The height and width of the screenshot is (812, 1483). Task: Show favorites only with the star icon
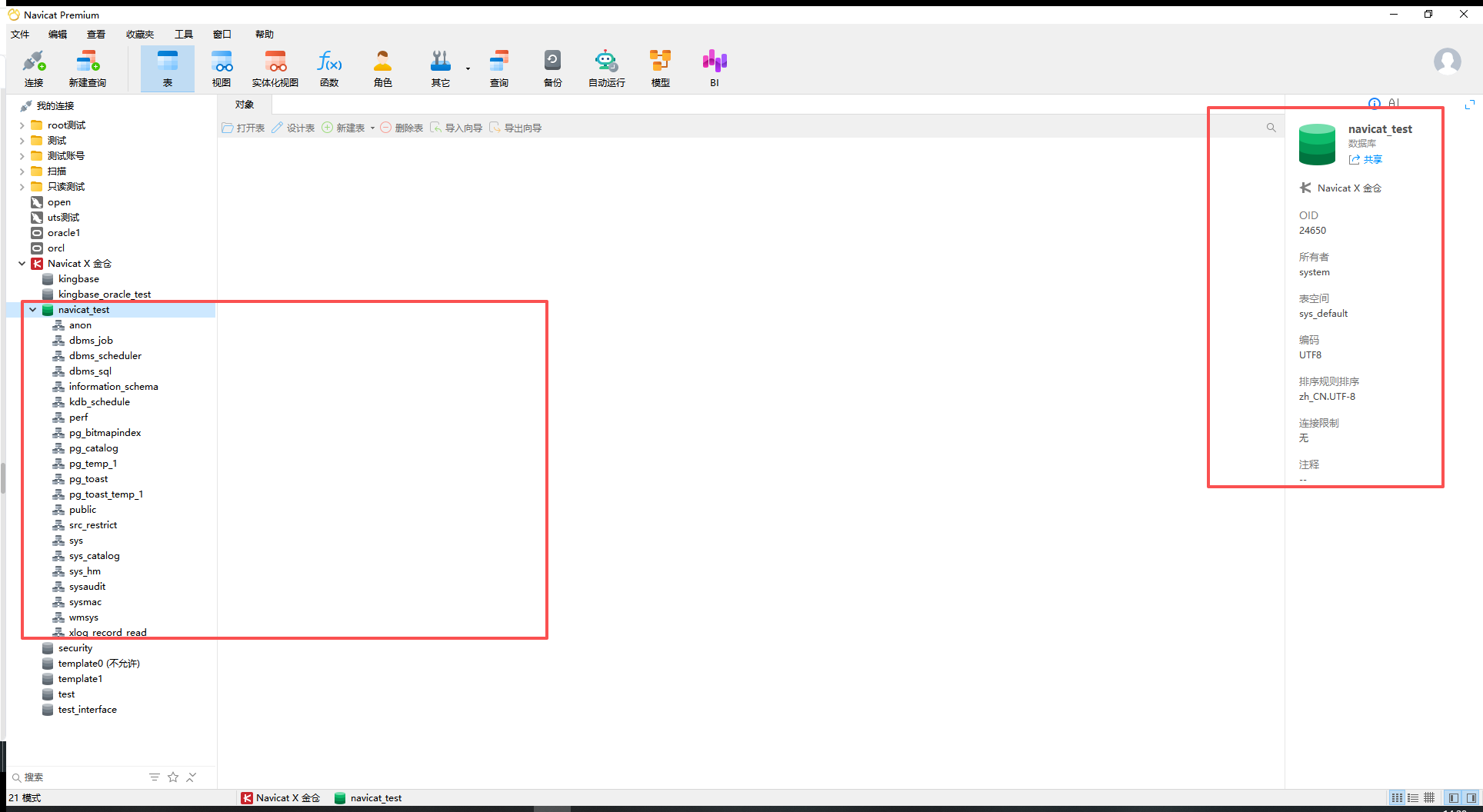173,777
